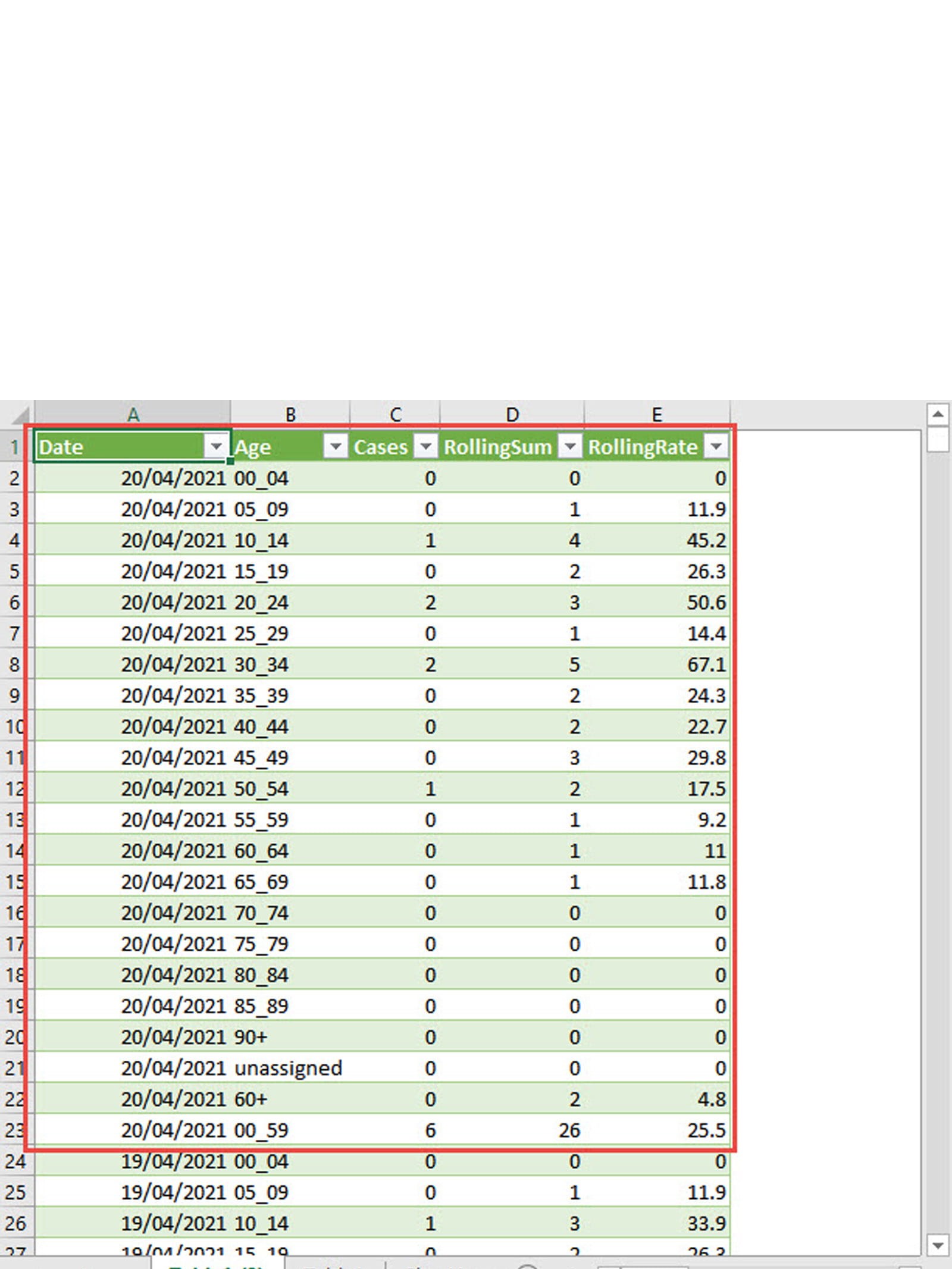
Task: Select row 8 header
Action: [14, 665]
